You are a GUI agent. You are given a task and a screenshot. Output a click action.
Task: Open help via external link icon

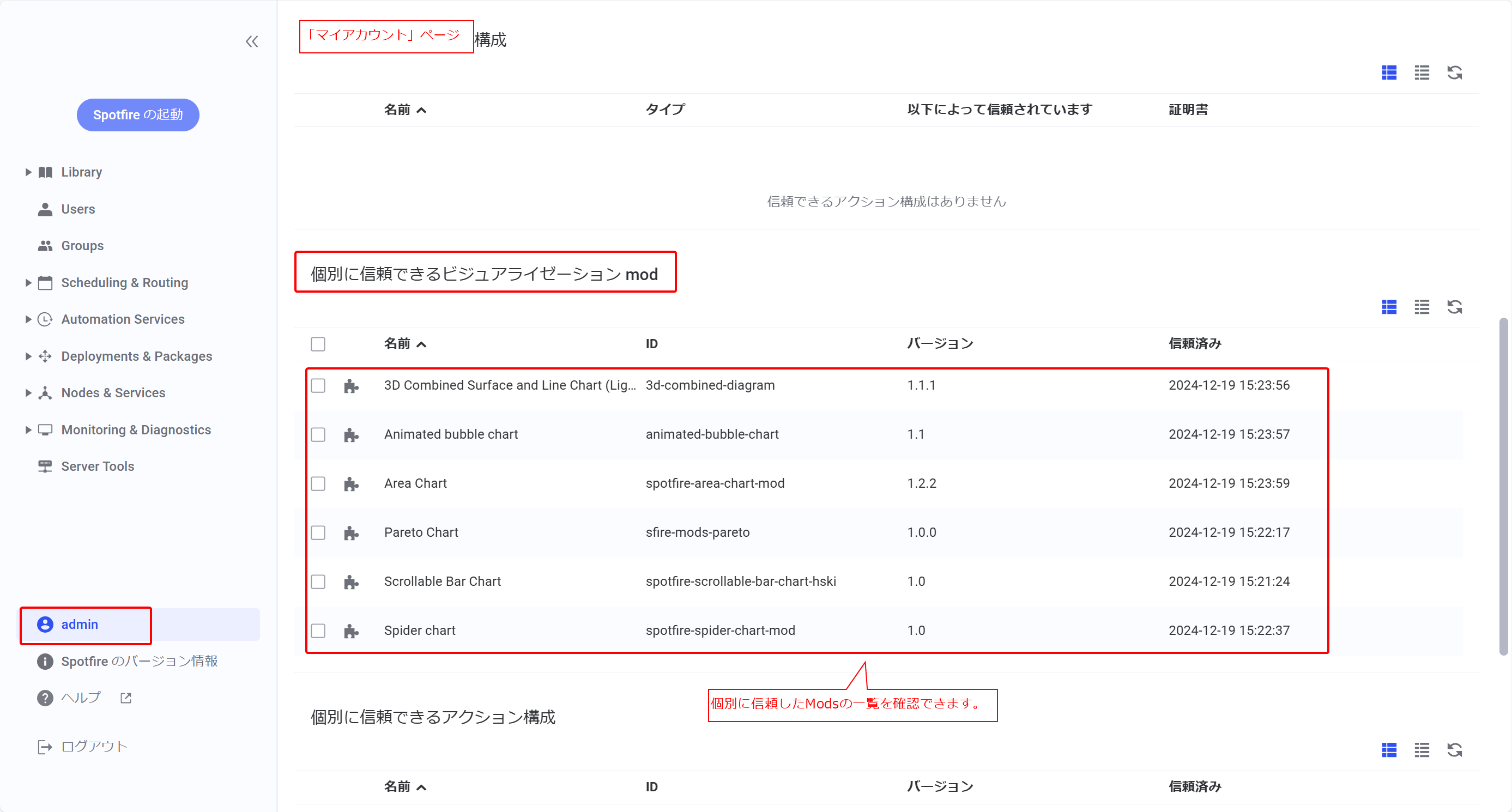(x=125, y=698)
